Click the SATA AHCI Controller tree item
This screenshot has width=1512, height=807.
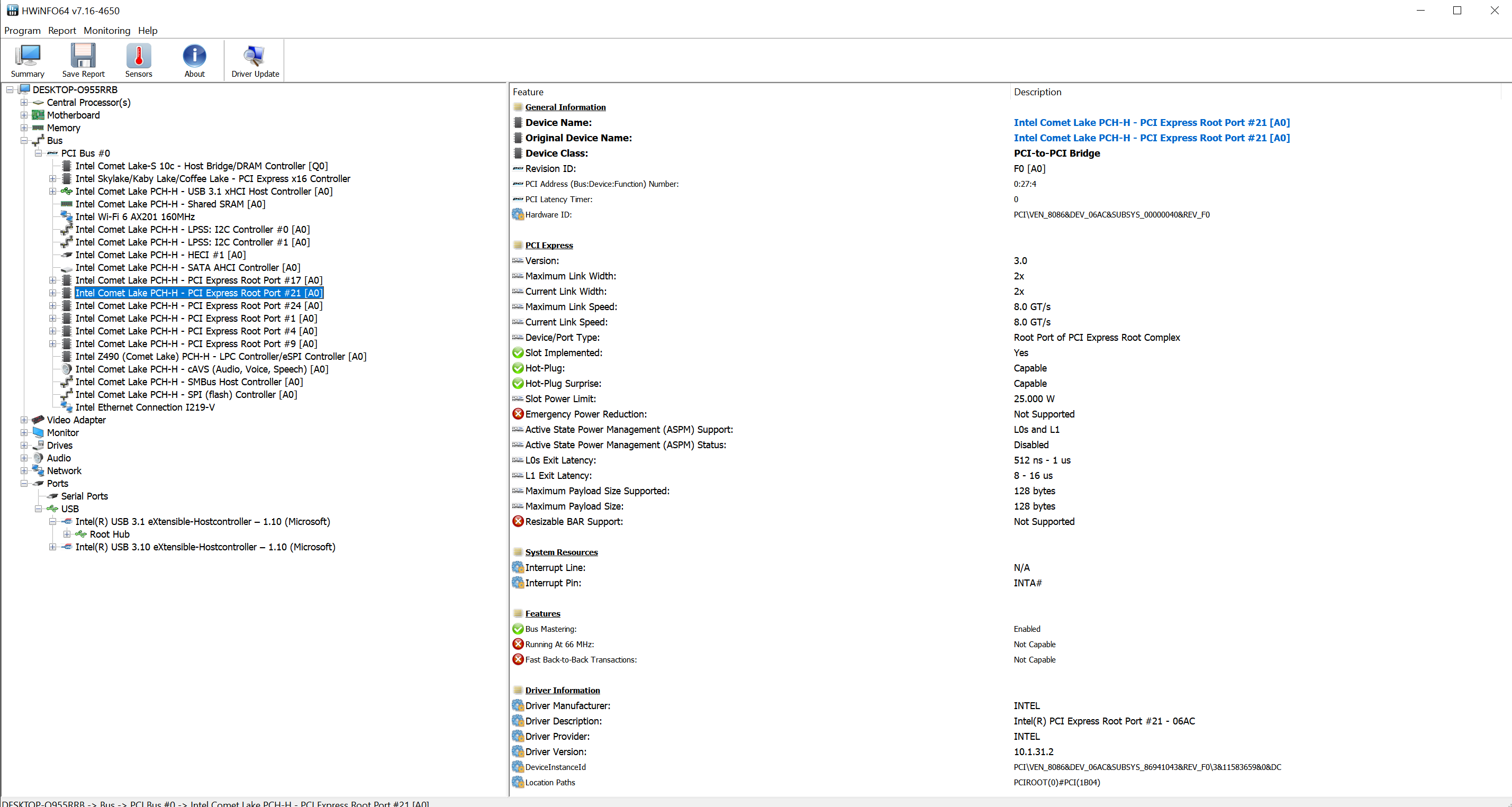(x=188, y=268)
